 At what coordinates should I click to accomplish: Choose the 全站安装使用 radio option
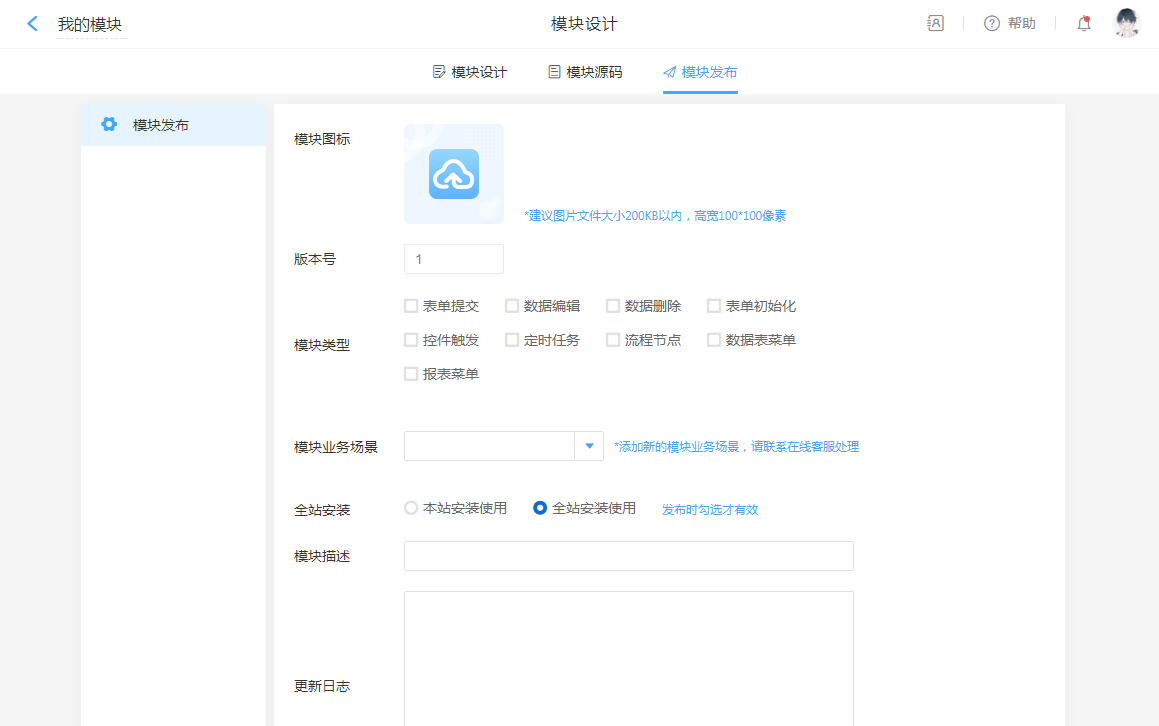[540, 508]
